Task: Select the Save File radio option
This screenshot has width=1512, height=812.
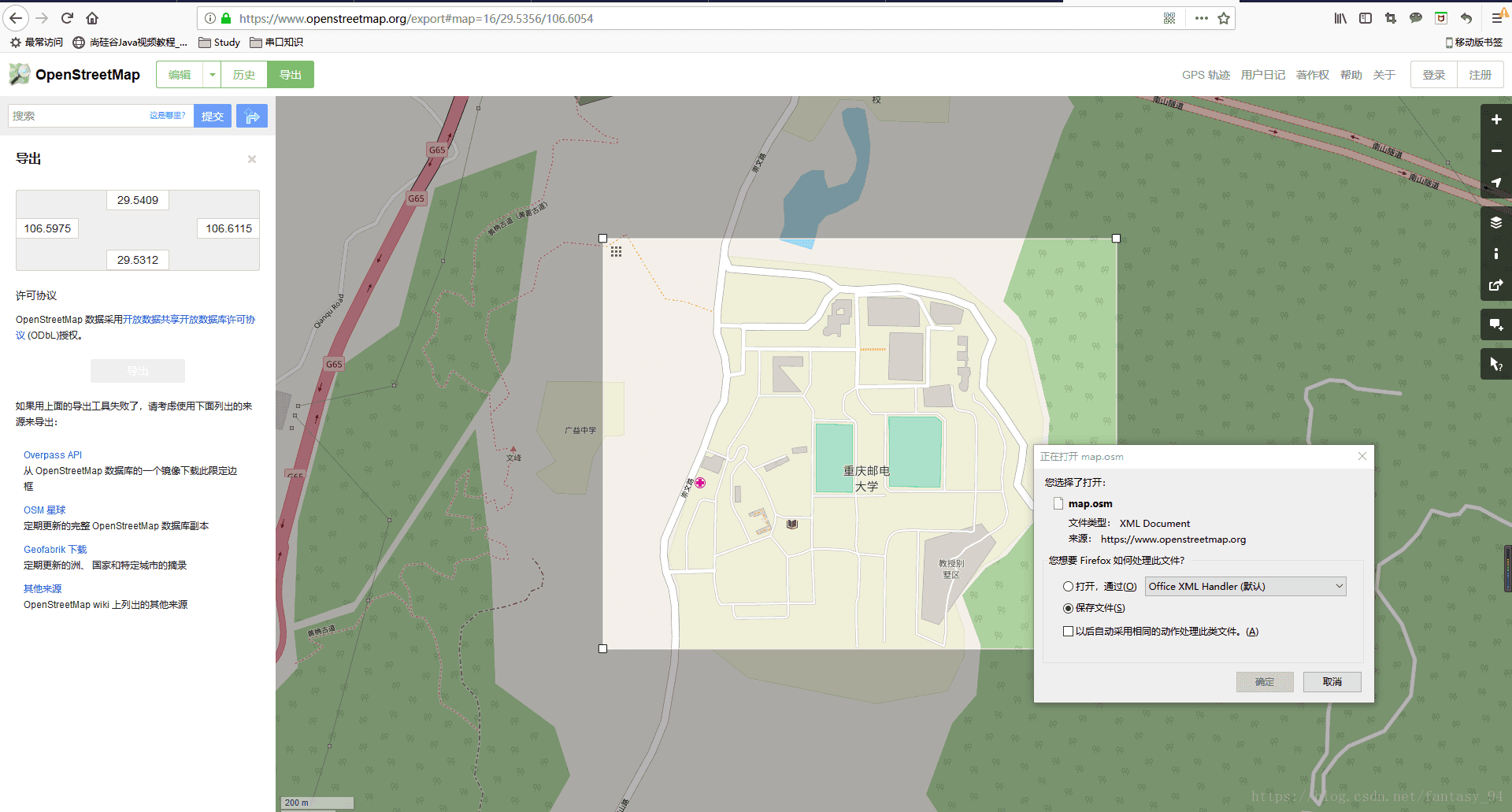Action: coord(1068,608)
